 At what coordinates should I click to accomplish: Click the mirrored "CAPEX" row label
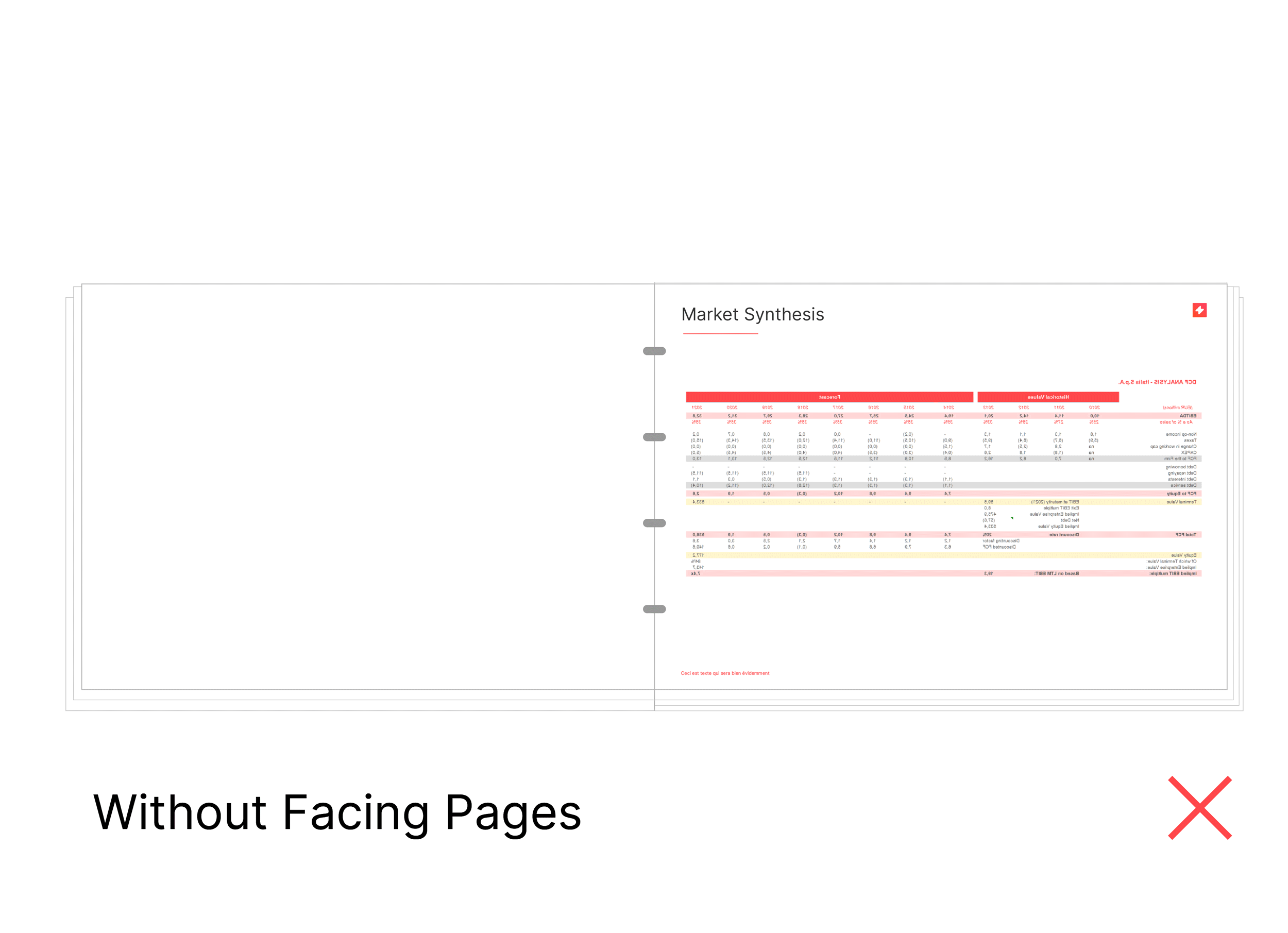click(x=1189, y=452)
